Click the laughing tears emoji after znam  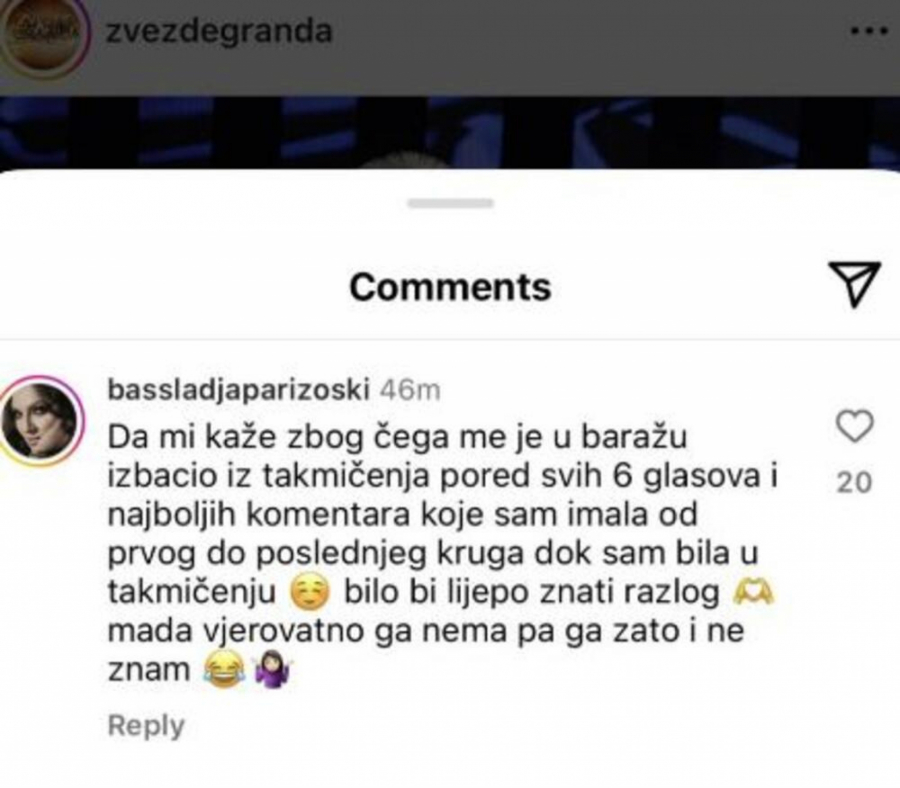(224, 670)
